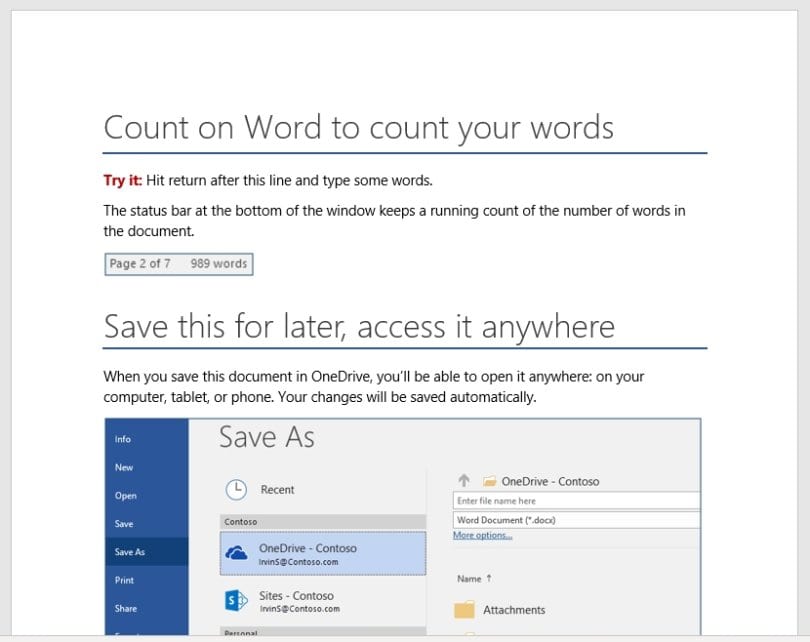Viewport: 810px width, 642px height.
Task: Select the Share option
Action: point(125,608)
